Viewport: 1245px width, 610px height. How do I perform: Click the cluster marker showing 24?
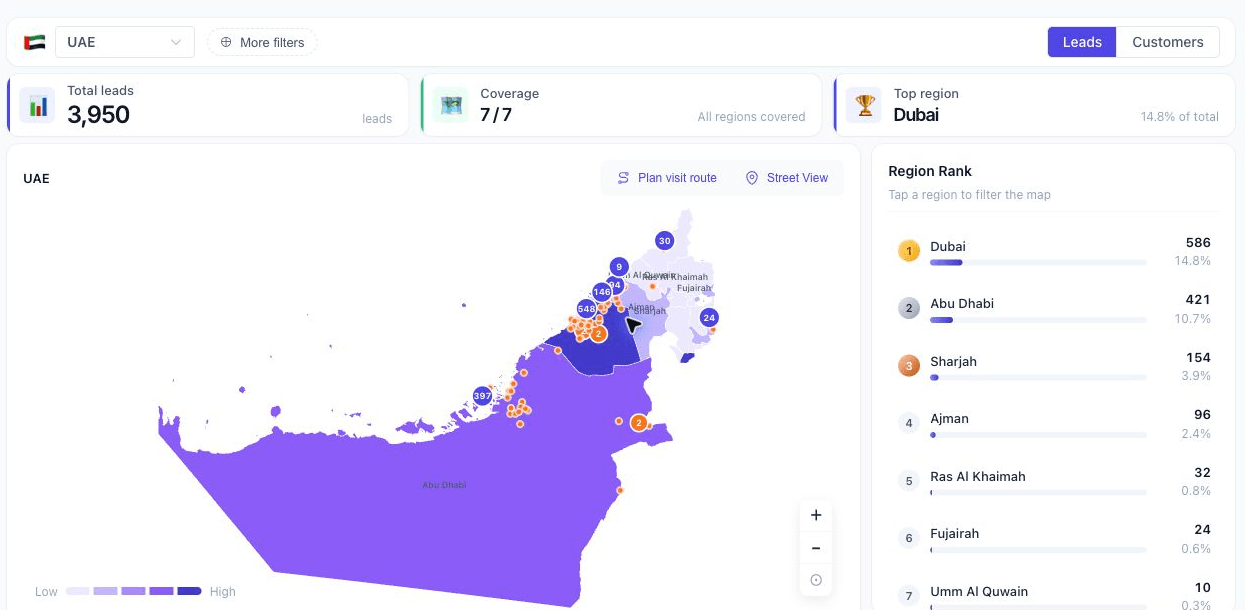click(x=709, y=318)
